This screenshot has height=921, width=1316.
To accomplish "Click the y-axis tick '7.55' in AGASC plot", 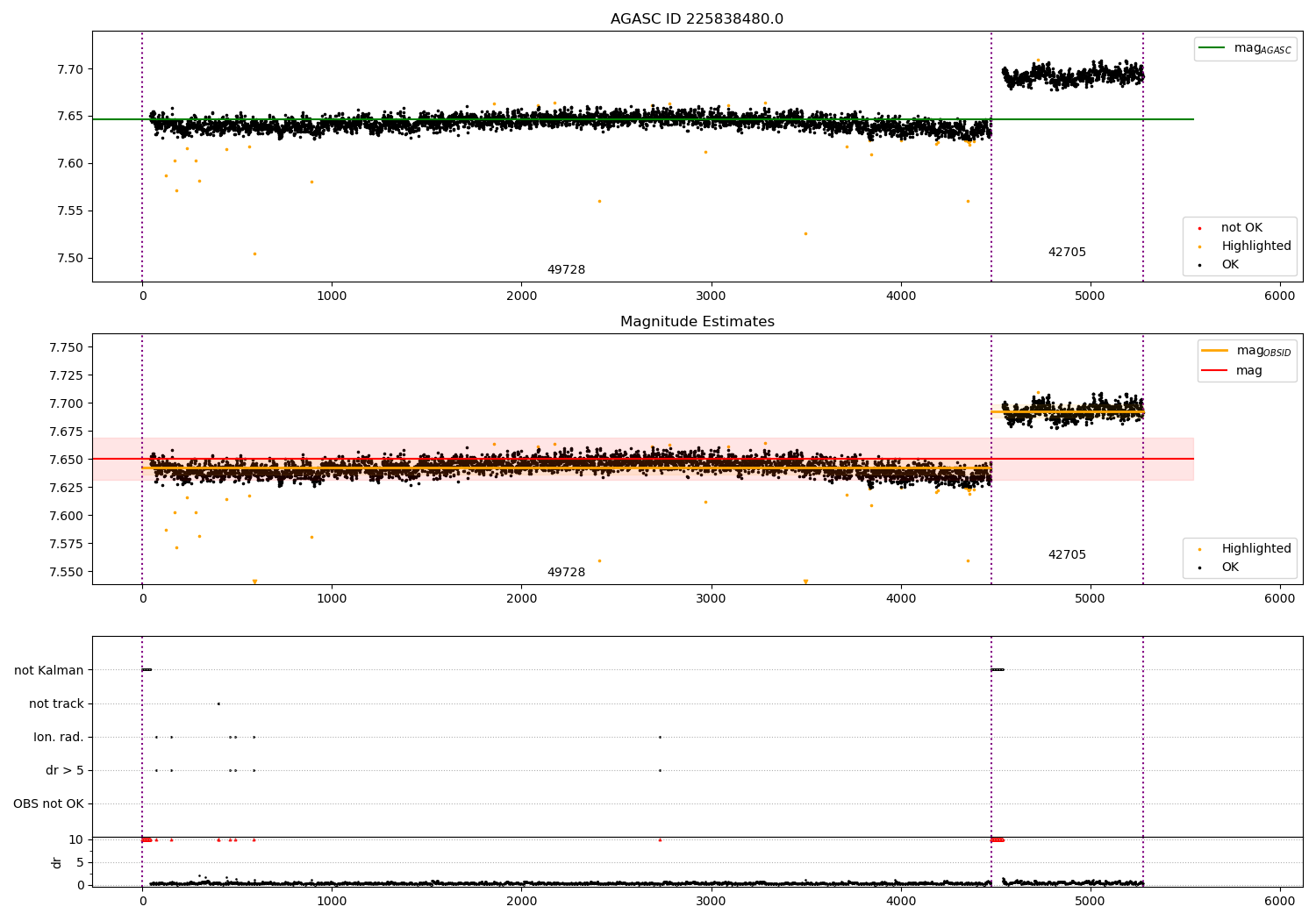I will coord(71,211).
